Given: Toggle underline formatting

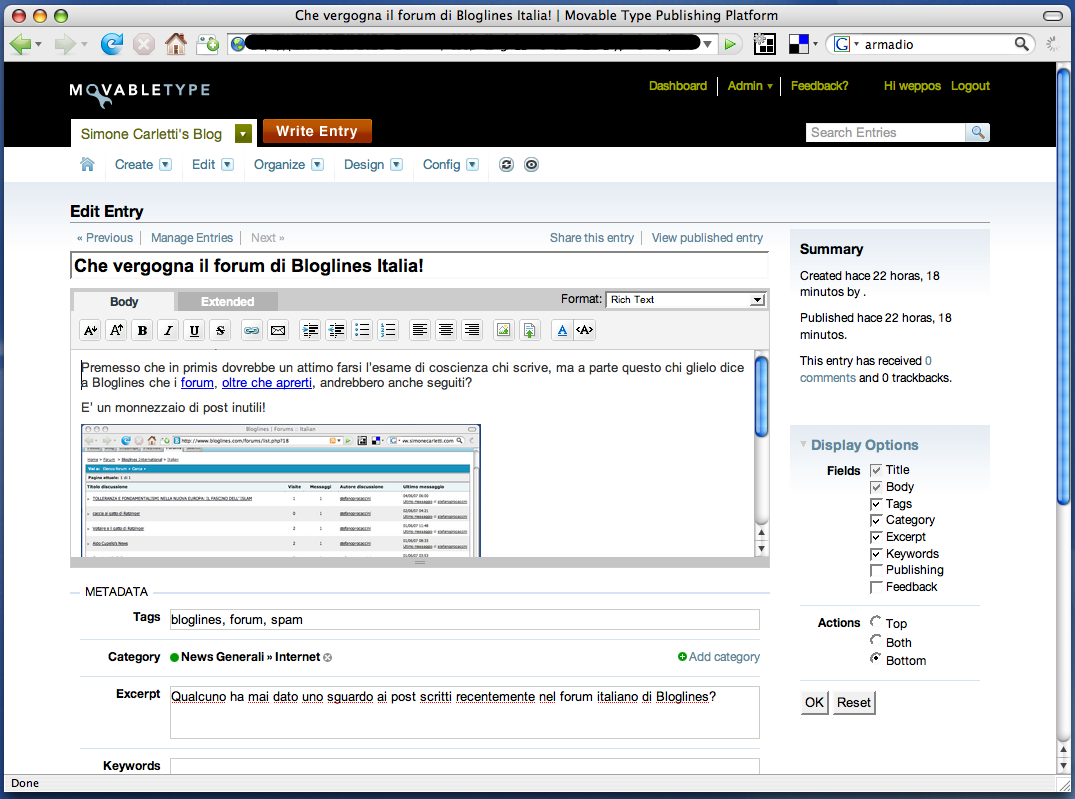Looking at the screenshot, I should [x=194, y=330].
